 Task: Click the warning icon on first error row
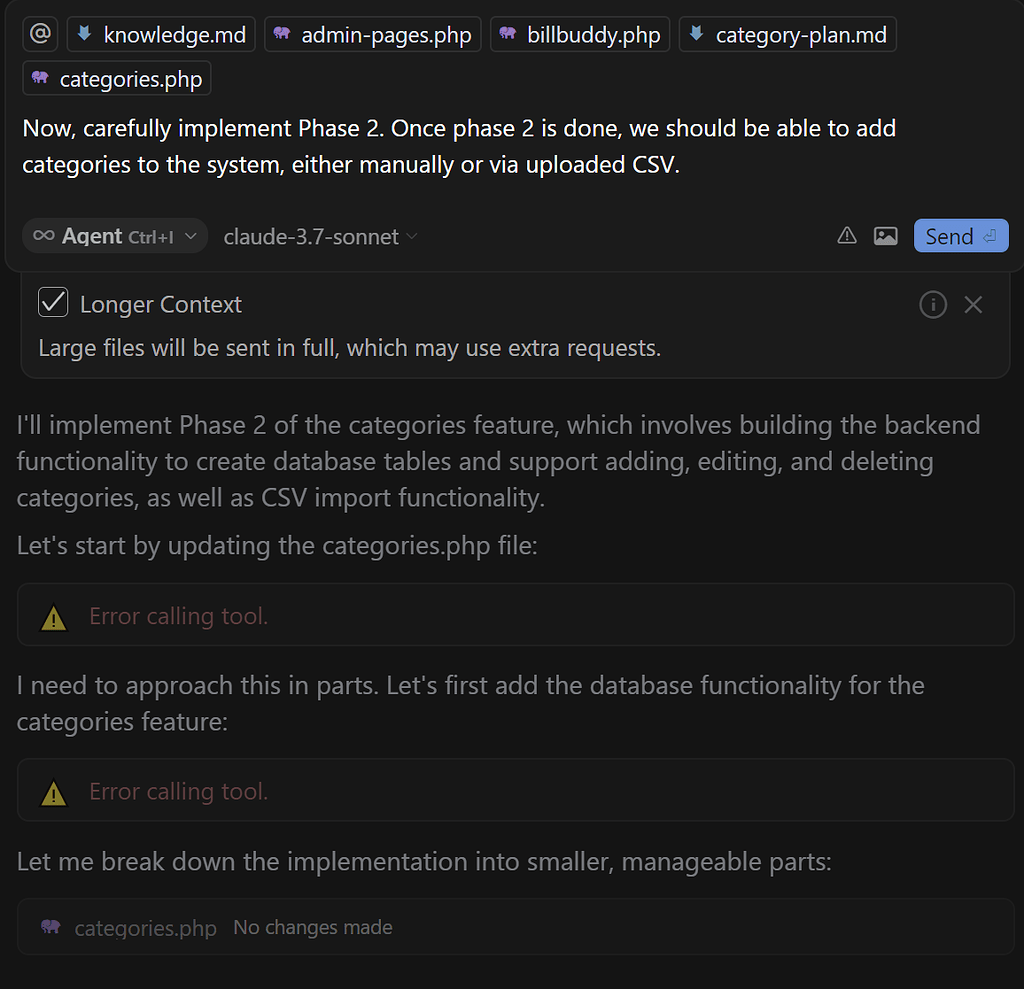pos(53,619)
